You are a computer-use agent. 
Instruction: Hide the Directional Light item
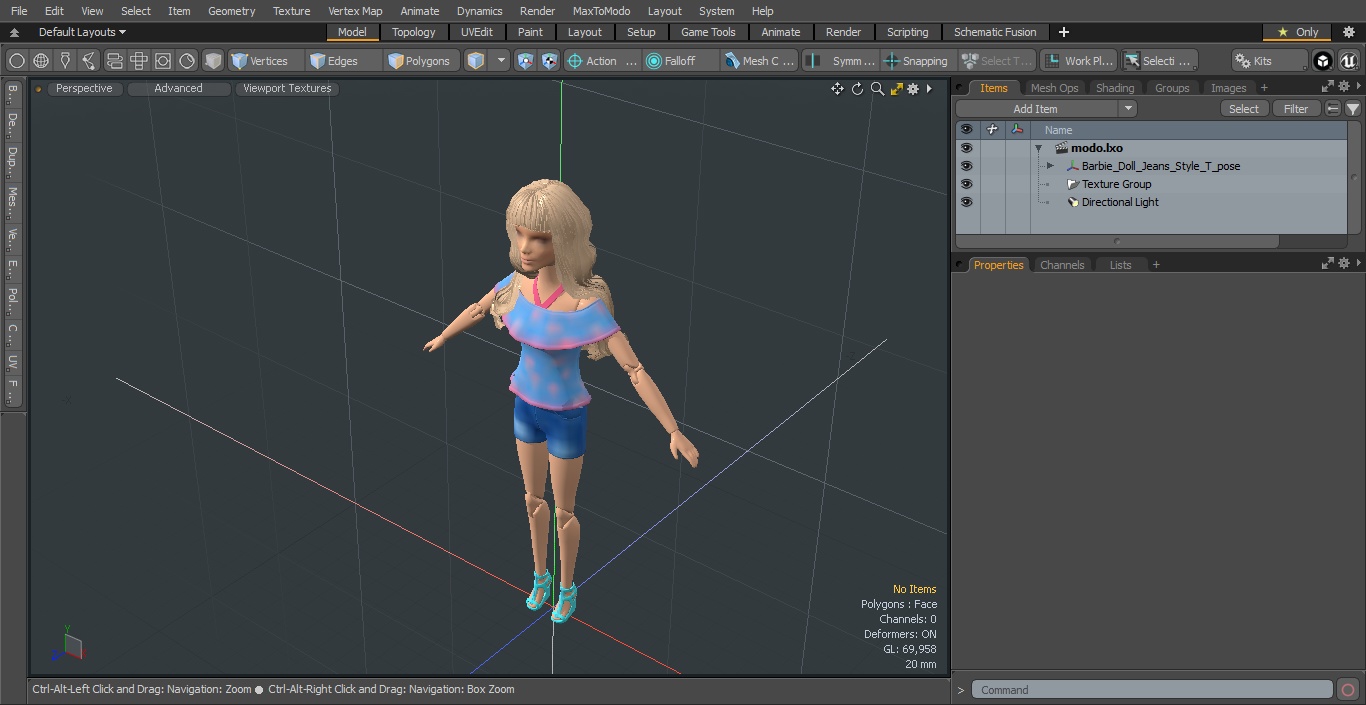coord(966,202)
